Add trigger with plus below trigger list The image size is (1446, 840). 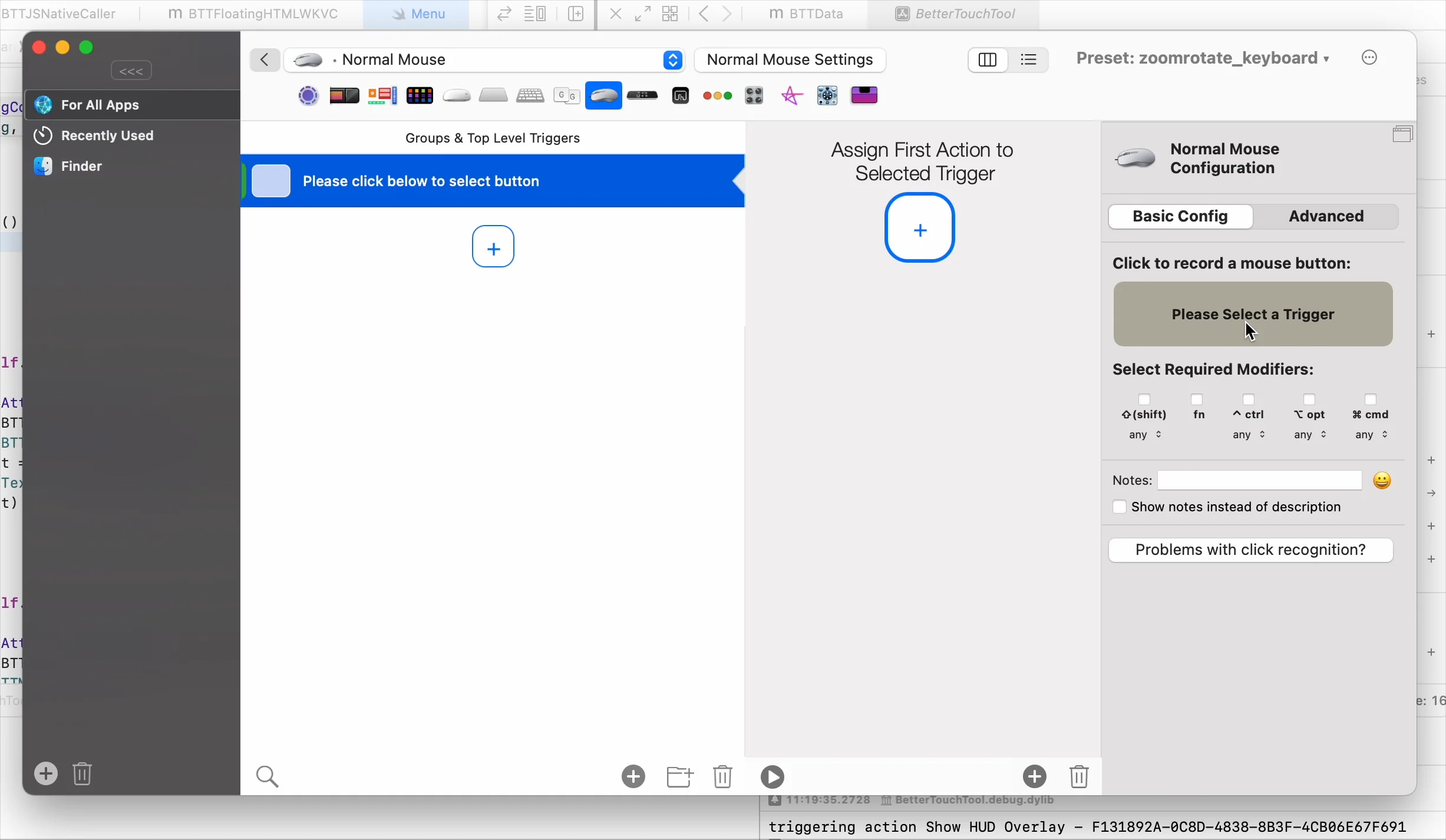coord(494,247)
